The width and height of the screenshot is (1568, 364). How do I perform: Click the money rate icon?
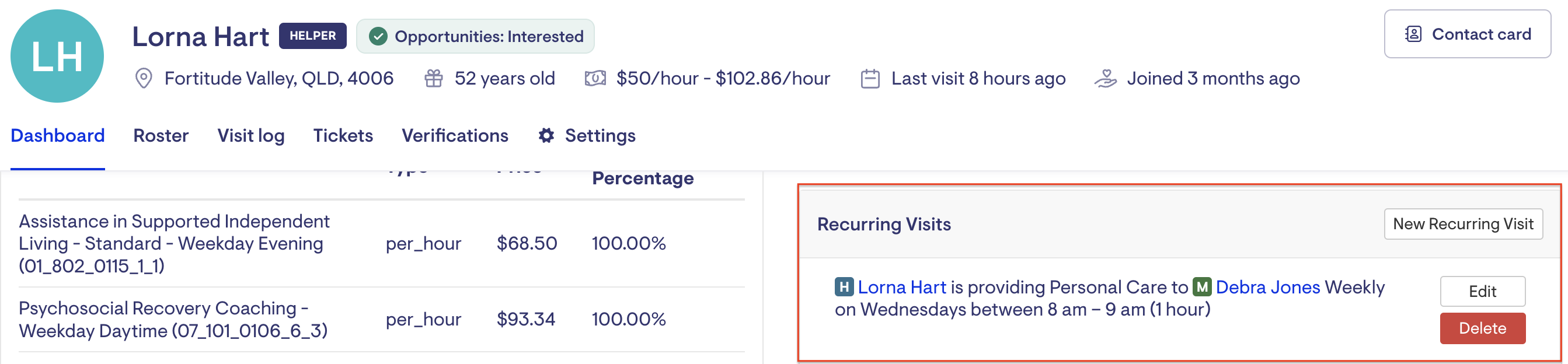(x=595, y=79)
